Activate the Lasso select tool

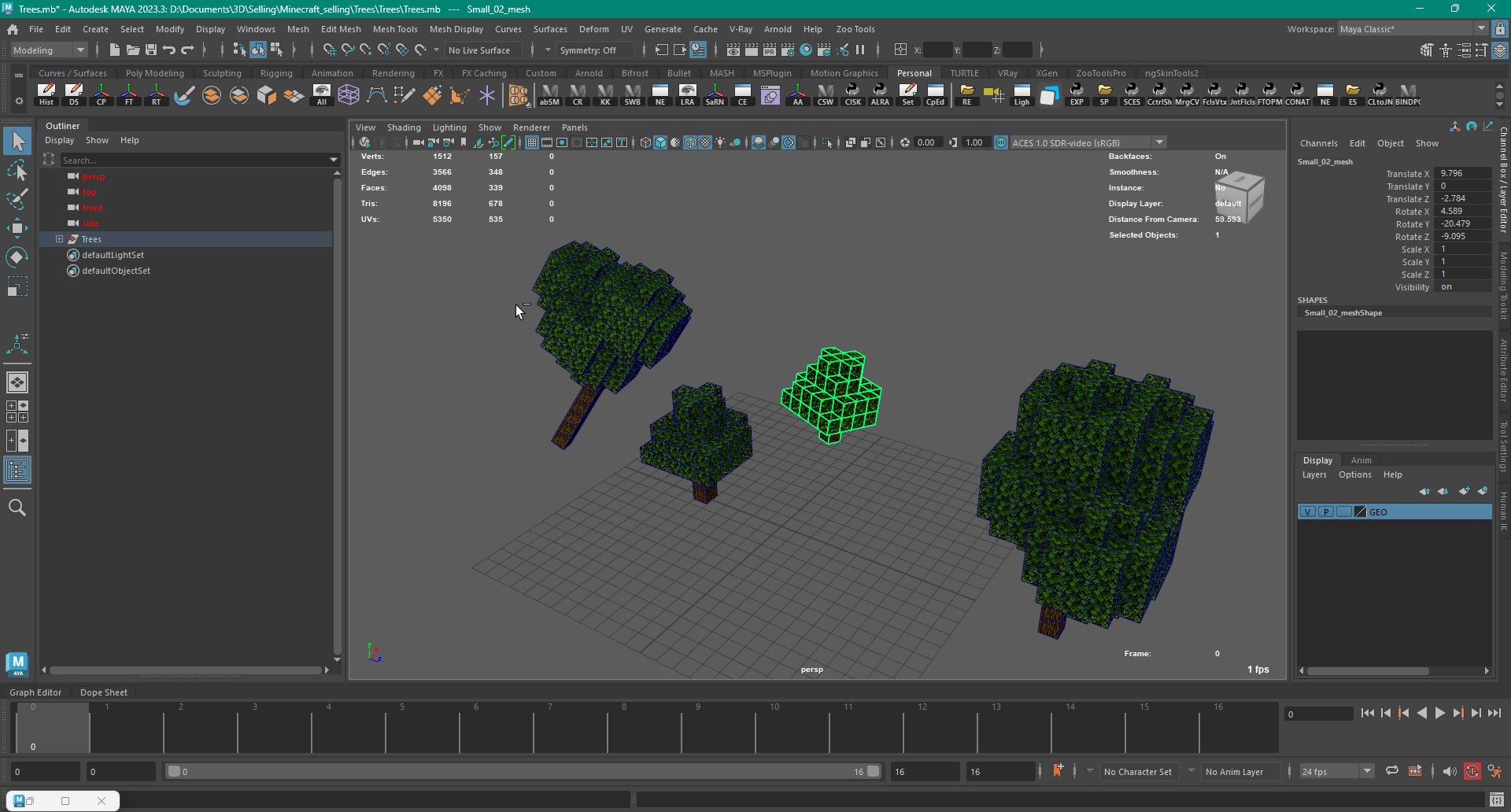17,171
